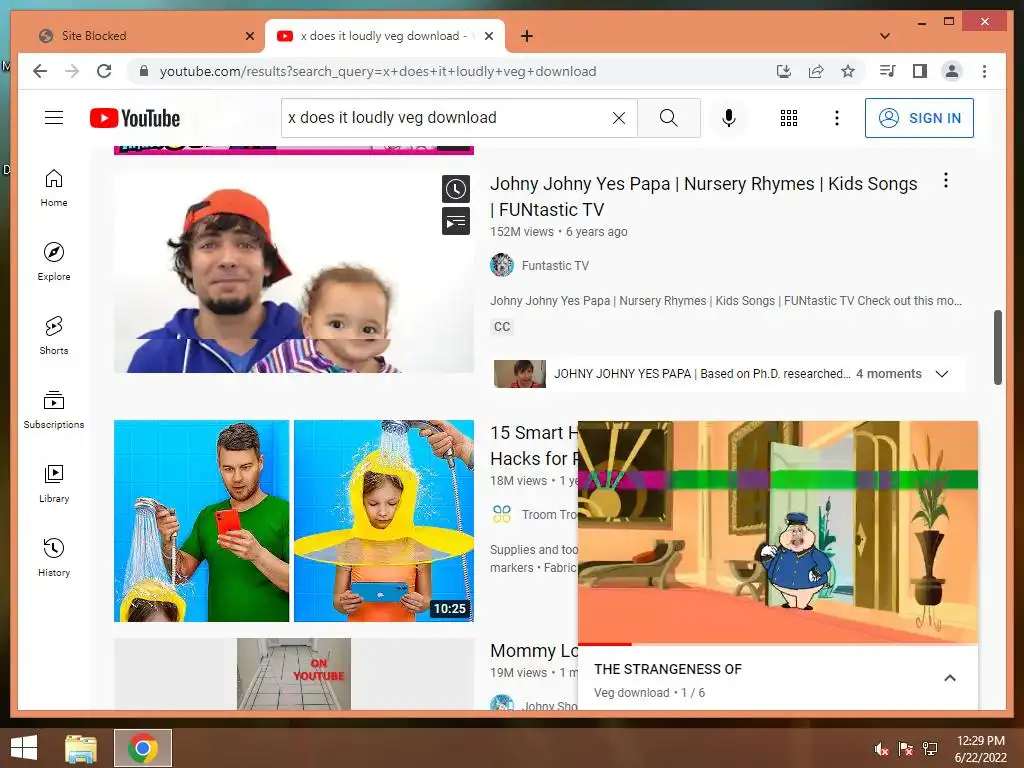Visit the Funtastic TV channel

[x=555, y=266]
